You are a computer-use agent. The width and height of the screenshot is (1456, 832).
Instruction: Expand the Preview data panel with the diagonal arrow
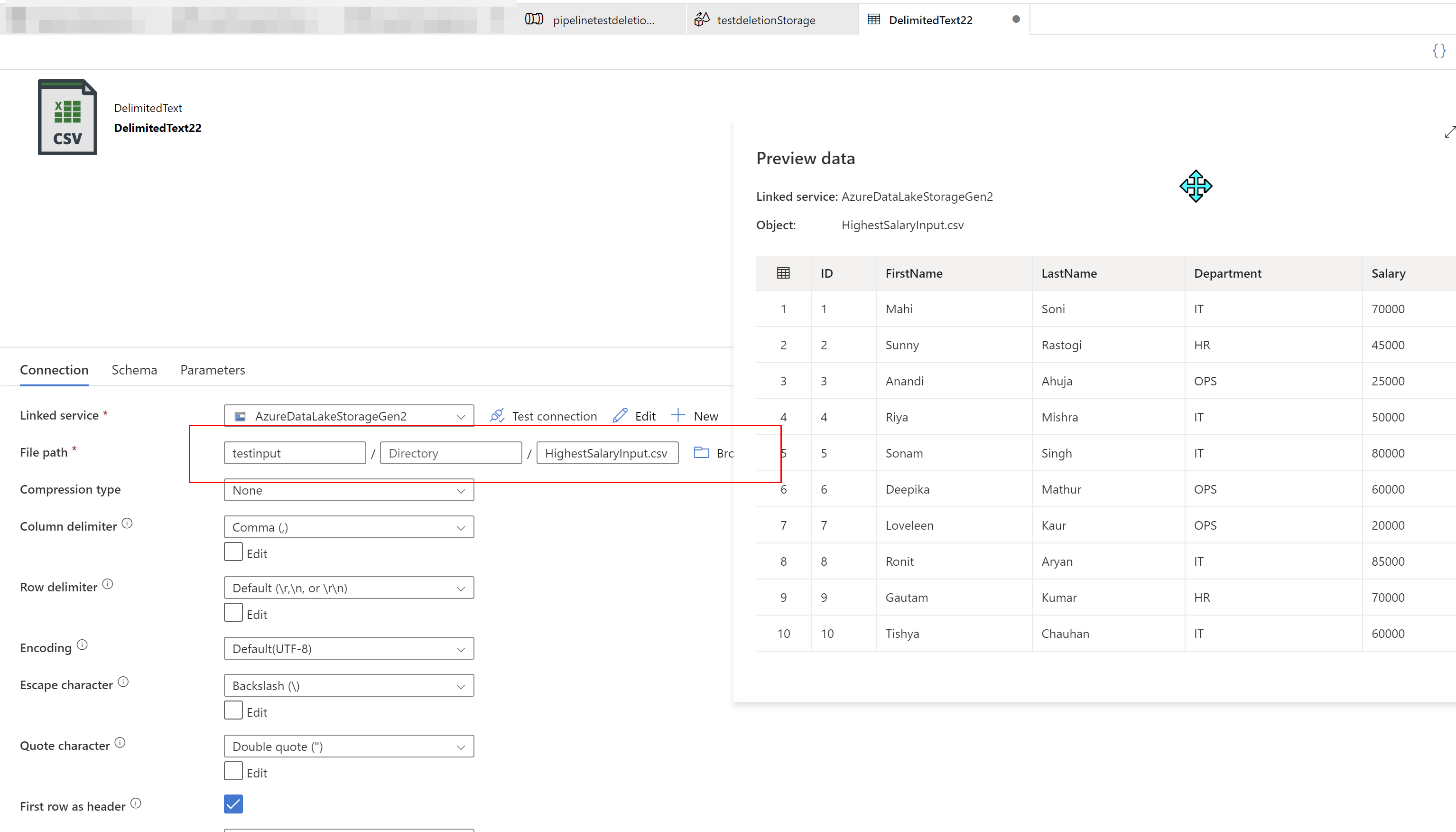tap(1449, 132)
